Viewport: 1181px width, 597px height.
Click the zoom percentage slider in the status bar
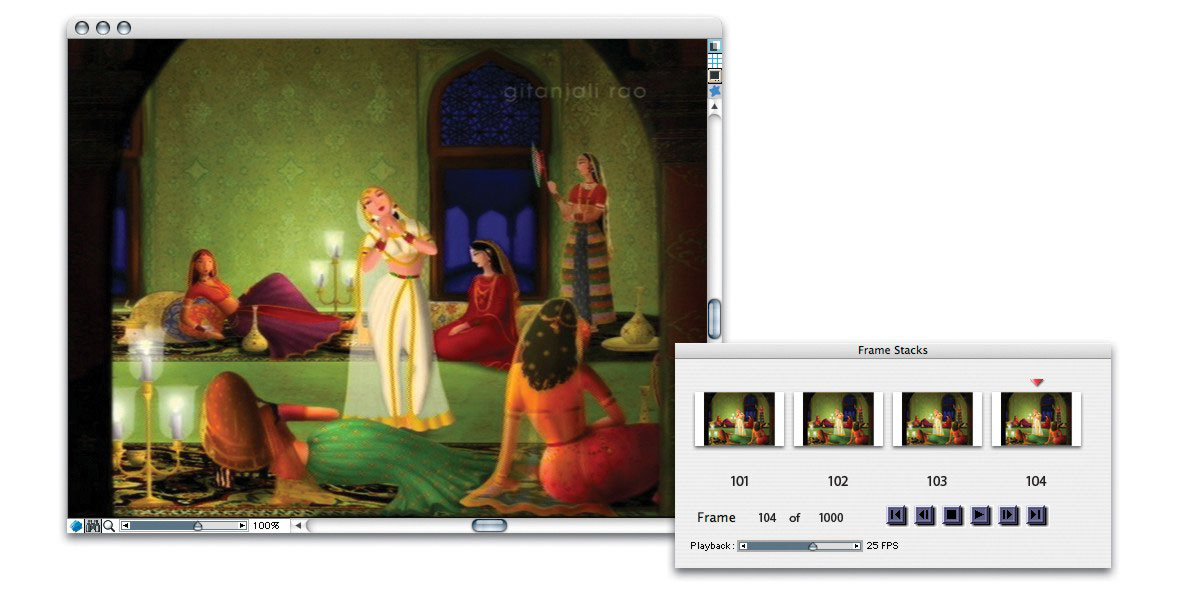pos(198,525)
